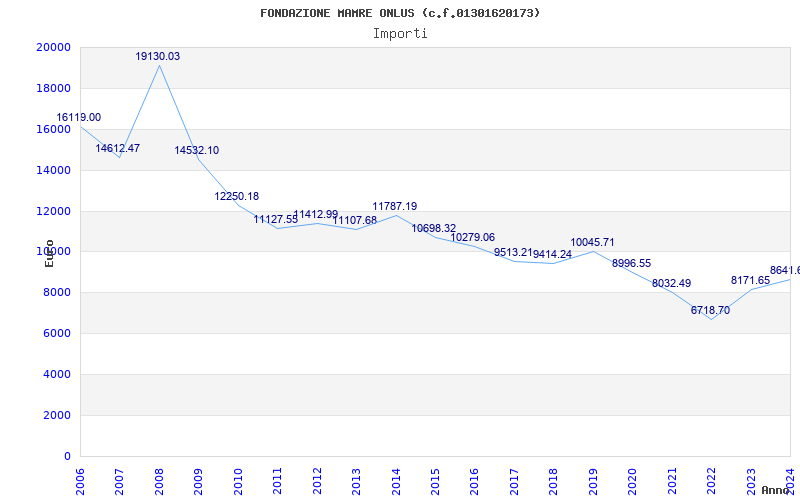Click the x-axis year 2017
This screenshot has height=500, width=800.
(514, 481)
